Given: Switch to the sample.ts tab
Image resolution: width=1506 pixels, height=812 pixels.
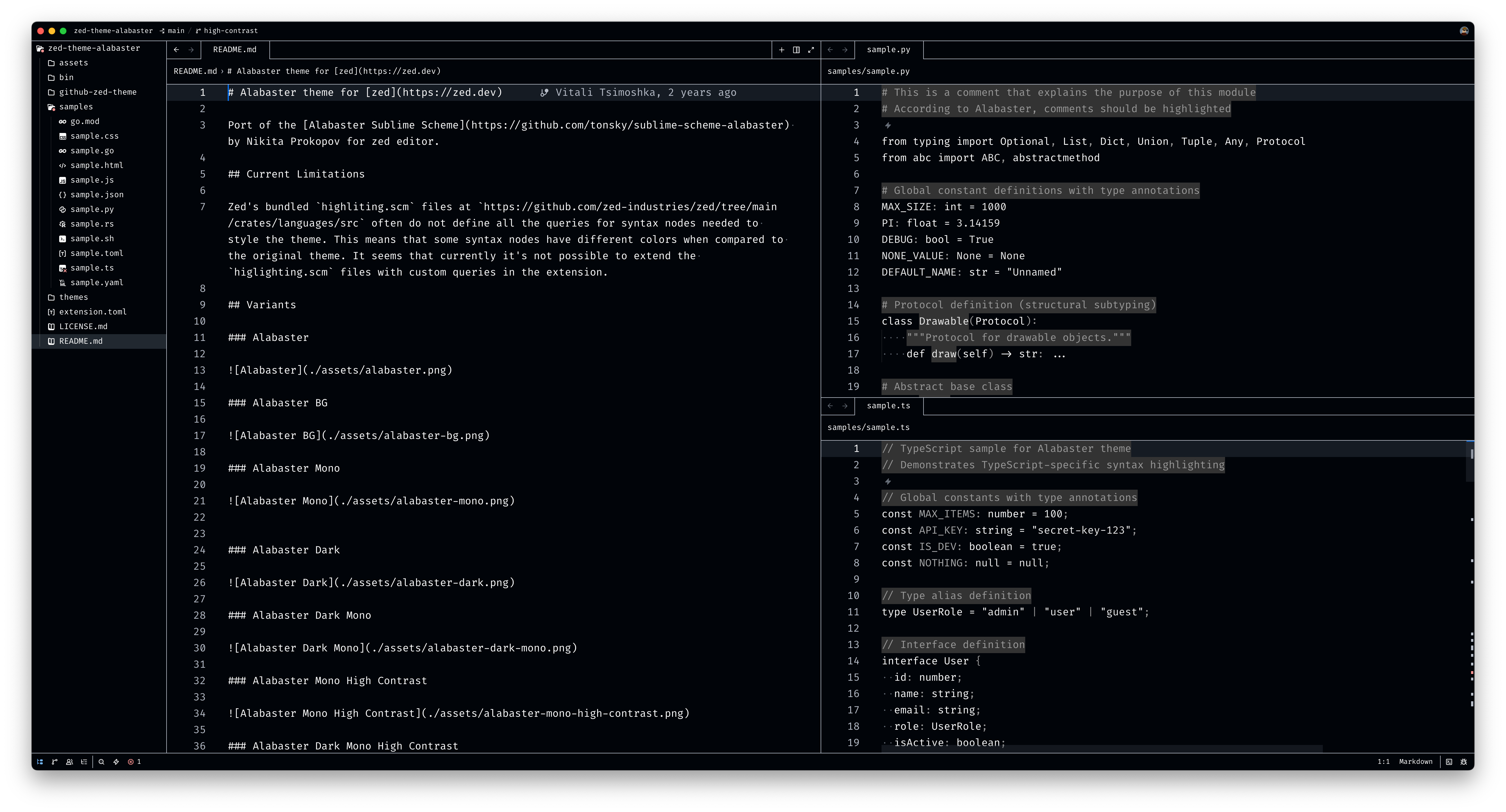Looking at the screenshot, I should [x=888, y=406].
